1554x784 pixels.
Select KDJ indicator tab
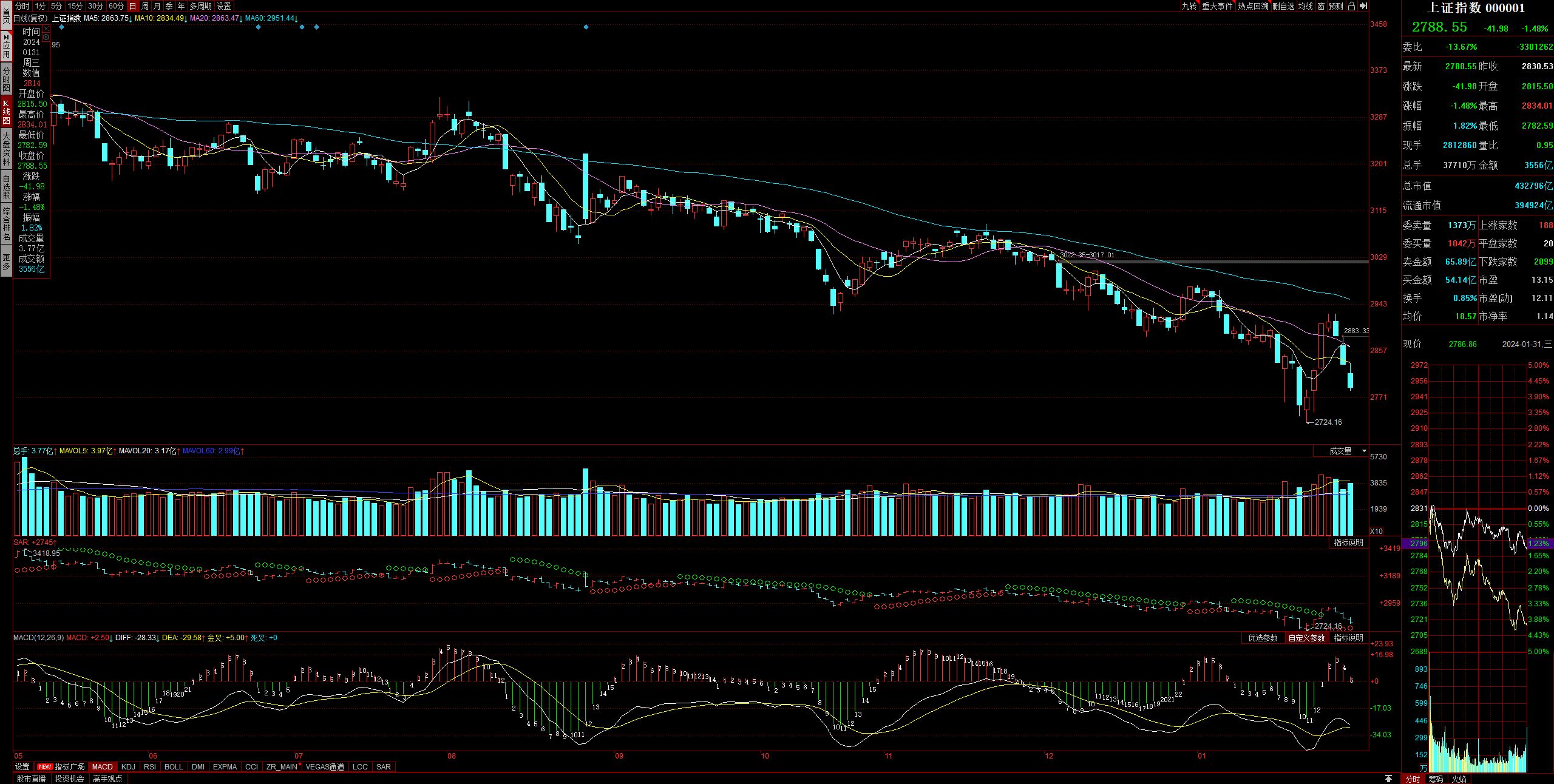click(x=129, y=767)
